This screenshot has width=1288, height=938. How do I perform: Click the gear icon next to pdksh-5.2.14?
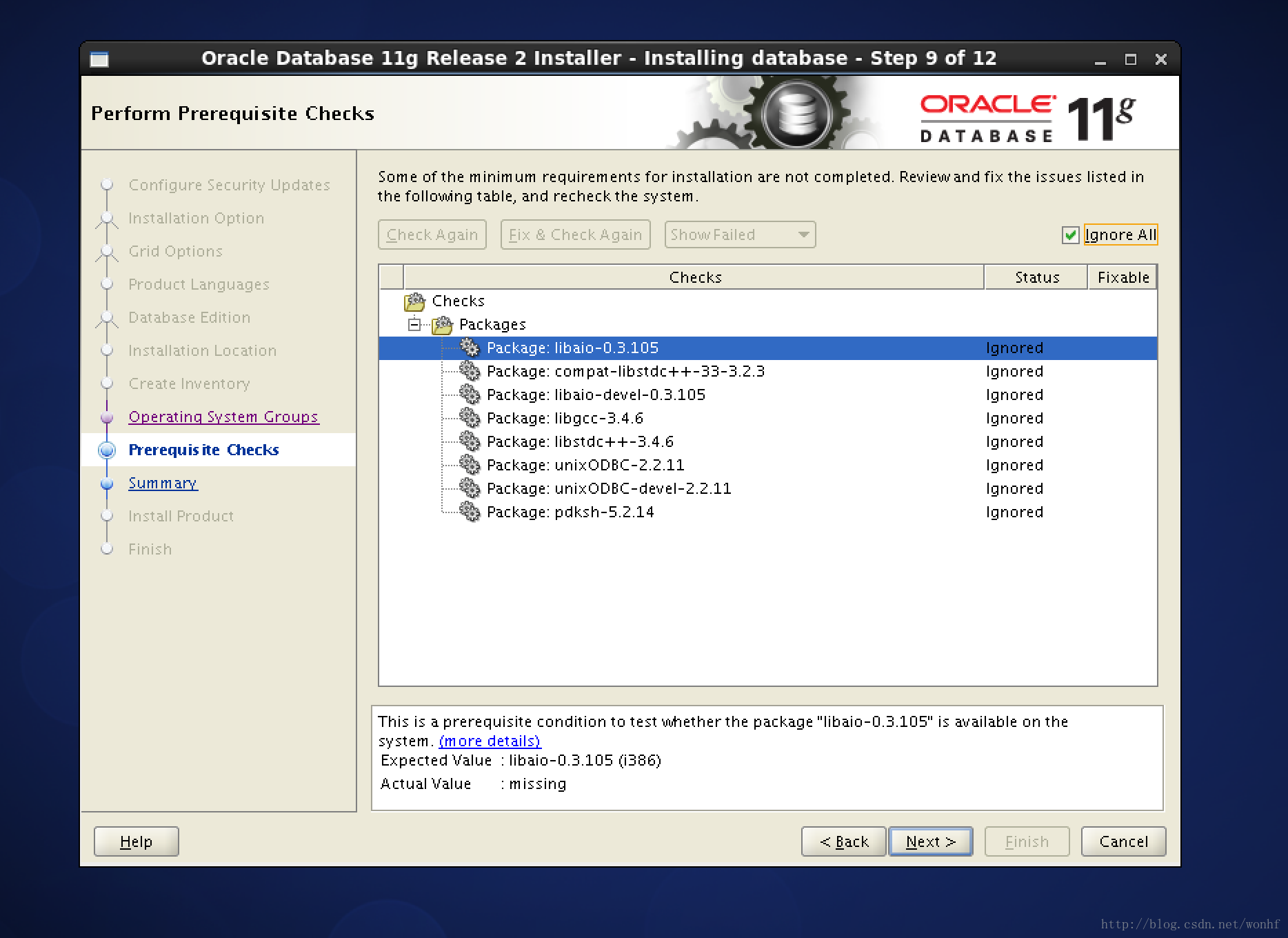(470, 512)
